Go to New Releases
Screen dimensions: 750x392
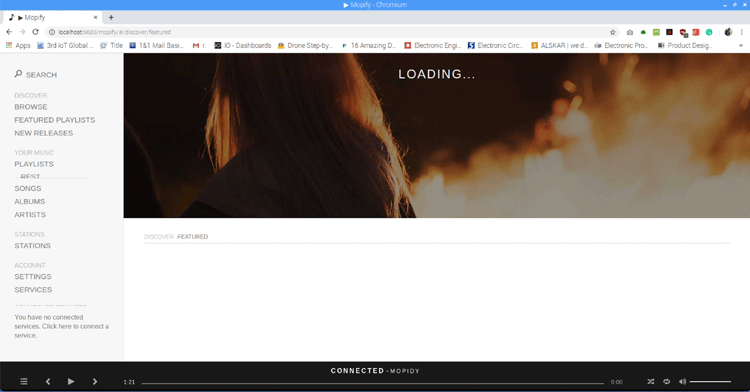pos(44,133)
